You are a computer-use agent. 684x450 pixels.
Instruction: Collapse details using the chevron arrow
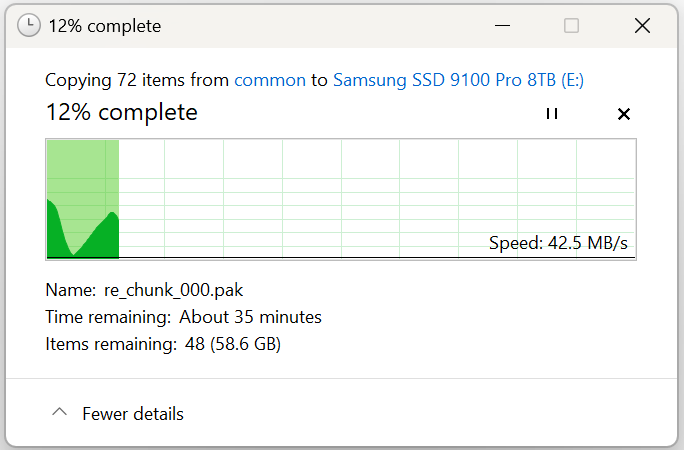point(60,412)
